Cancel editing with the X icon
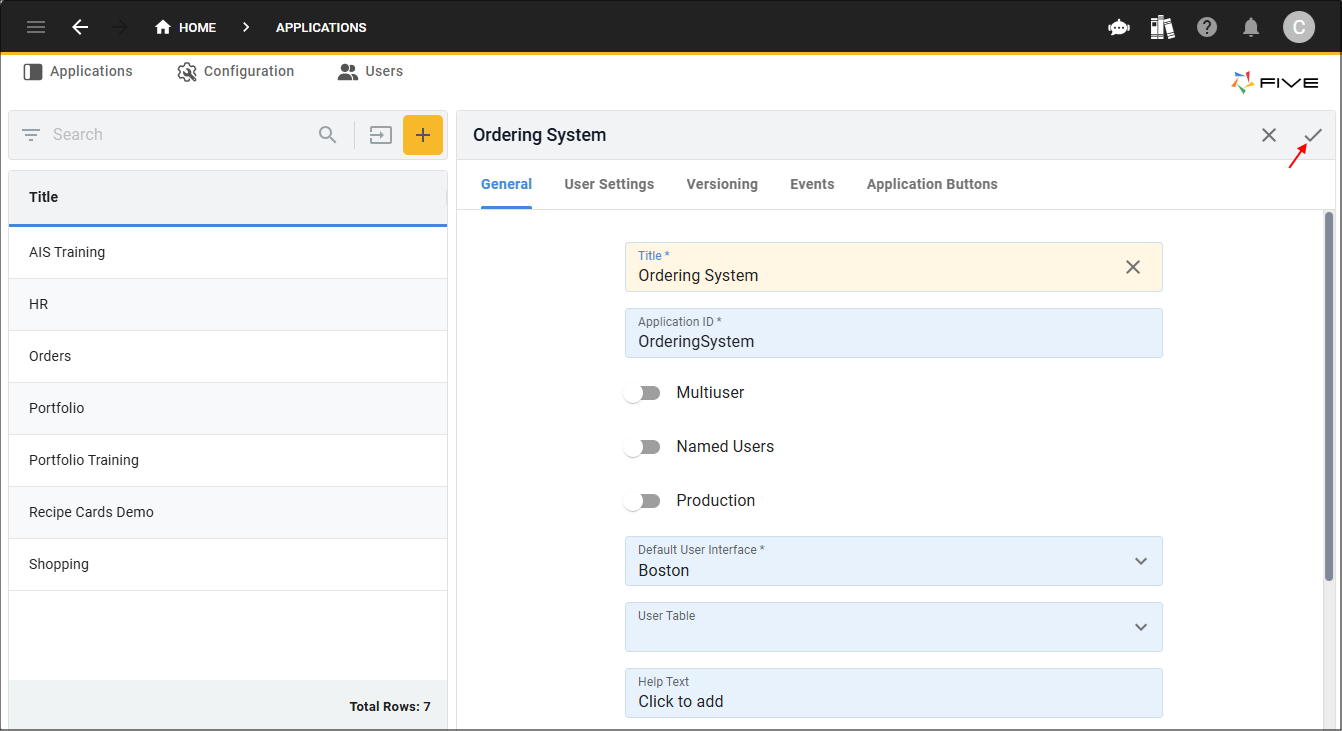 point(1269,135)
